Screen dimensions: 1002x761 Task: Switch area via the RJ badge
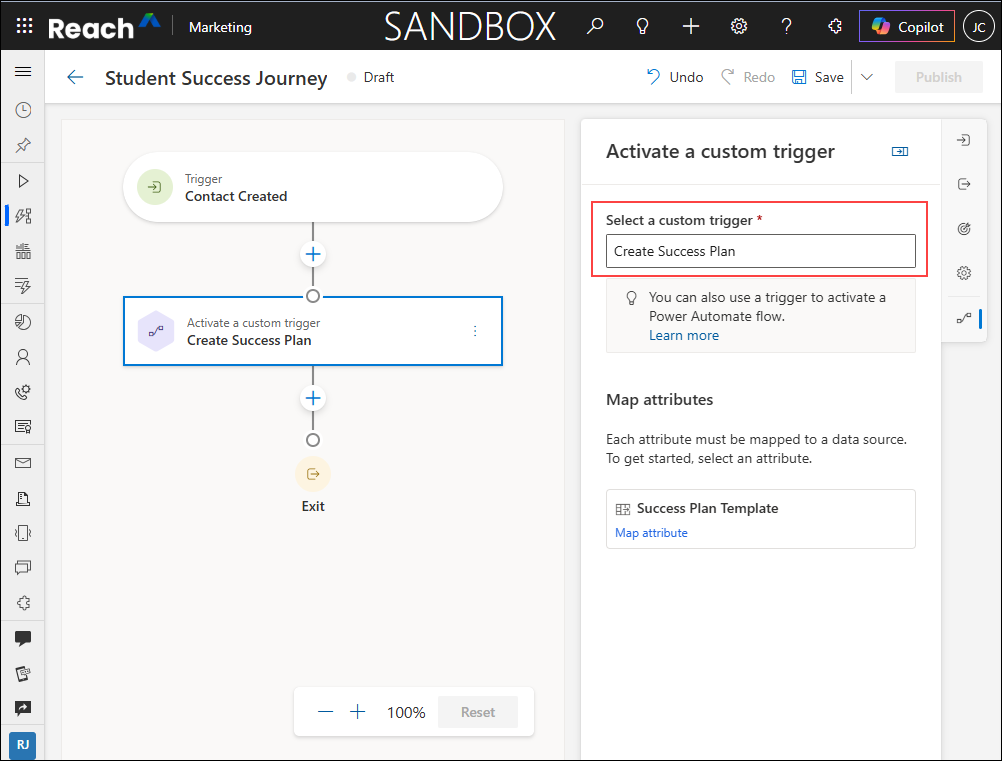pyautogui.click(x=23, y=744)
